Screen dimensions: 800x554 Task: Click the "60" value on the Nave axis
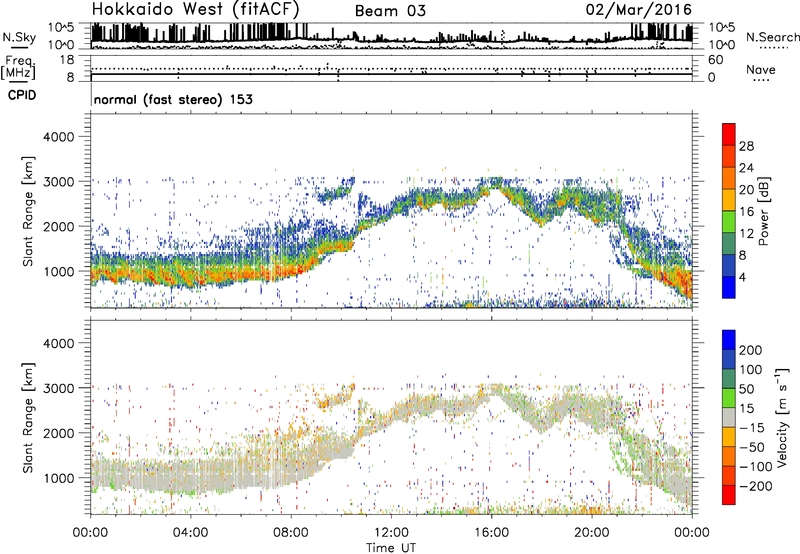pos(715,60)
